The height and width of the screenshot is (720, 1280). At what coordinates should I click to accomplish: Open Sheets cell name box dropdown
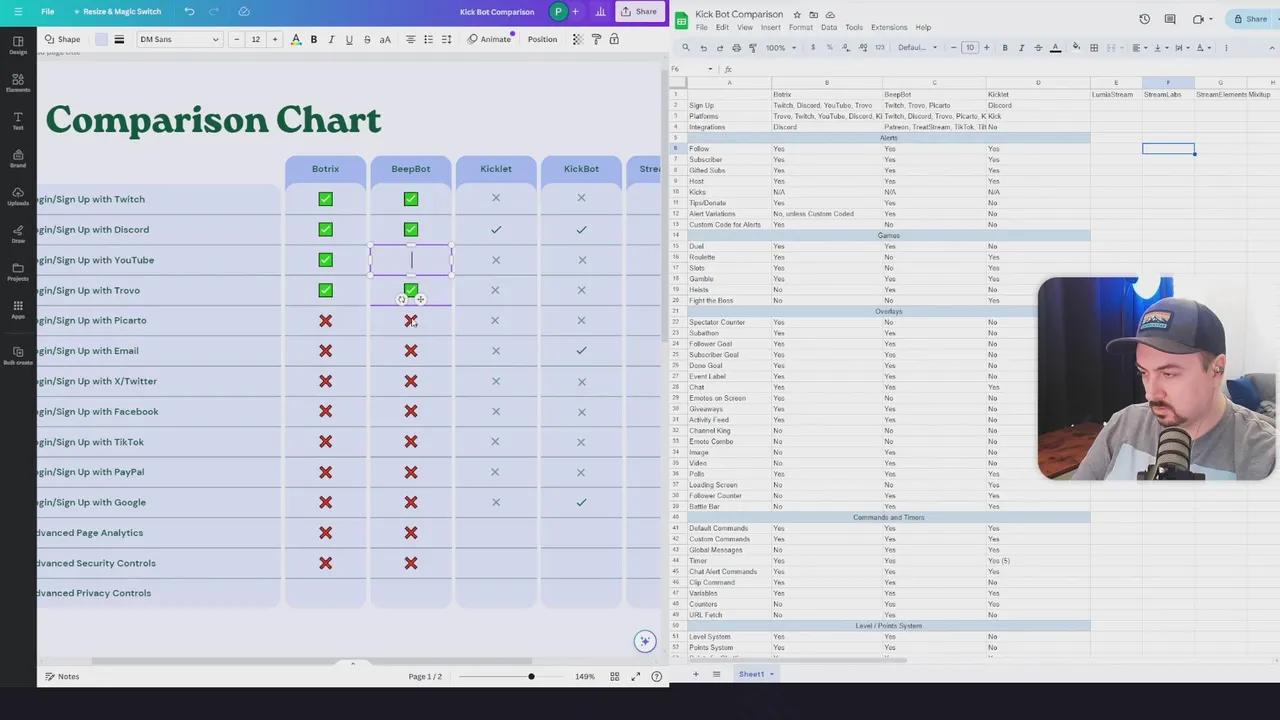[x=710, y=69]
